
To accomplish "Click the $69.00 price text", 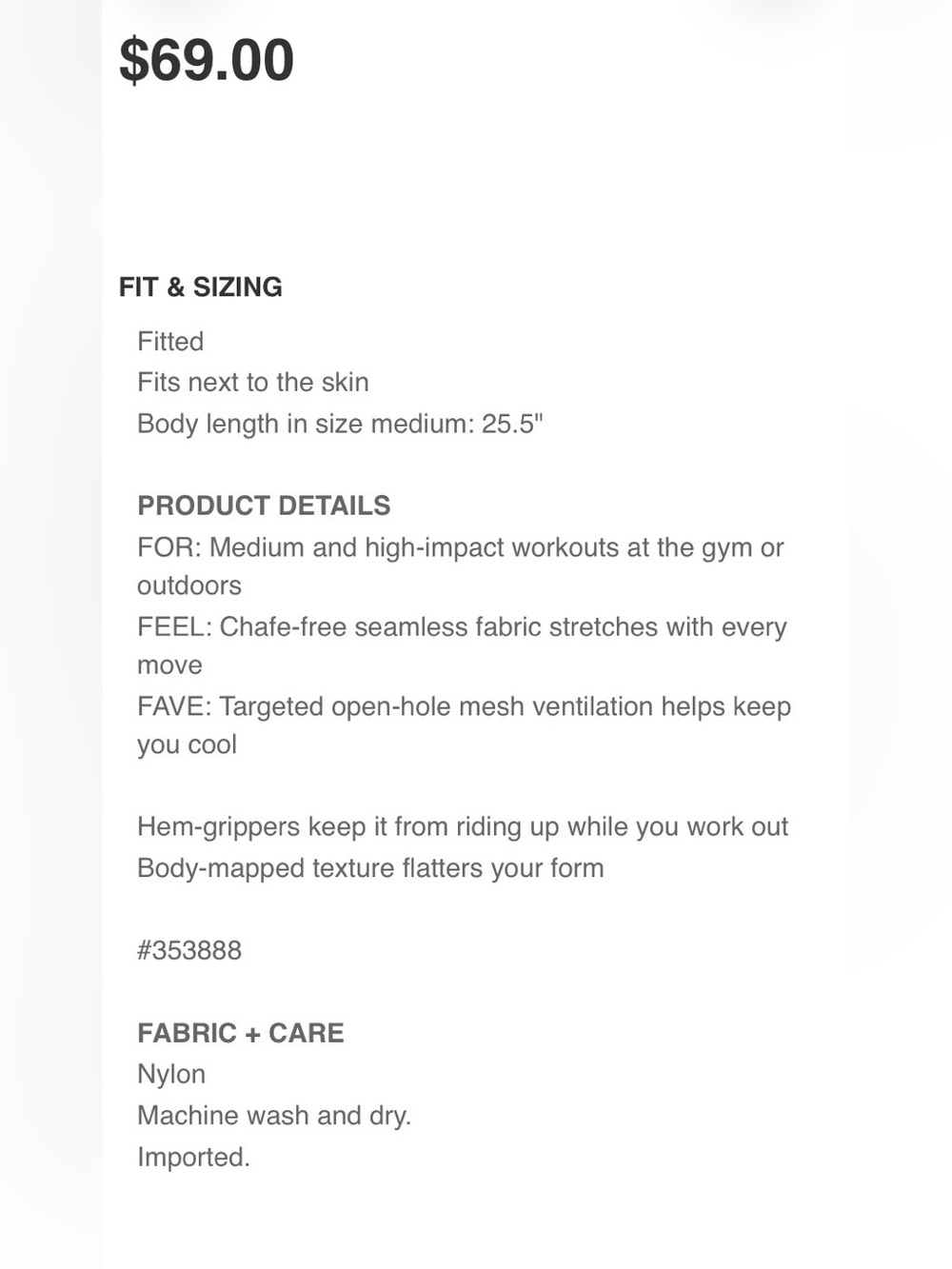I will [x=207, y=60].
